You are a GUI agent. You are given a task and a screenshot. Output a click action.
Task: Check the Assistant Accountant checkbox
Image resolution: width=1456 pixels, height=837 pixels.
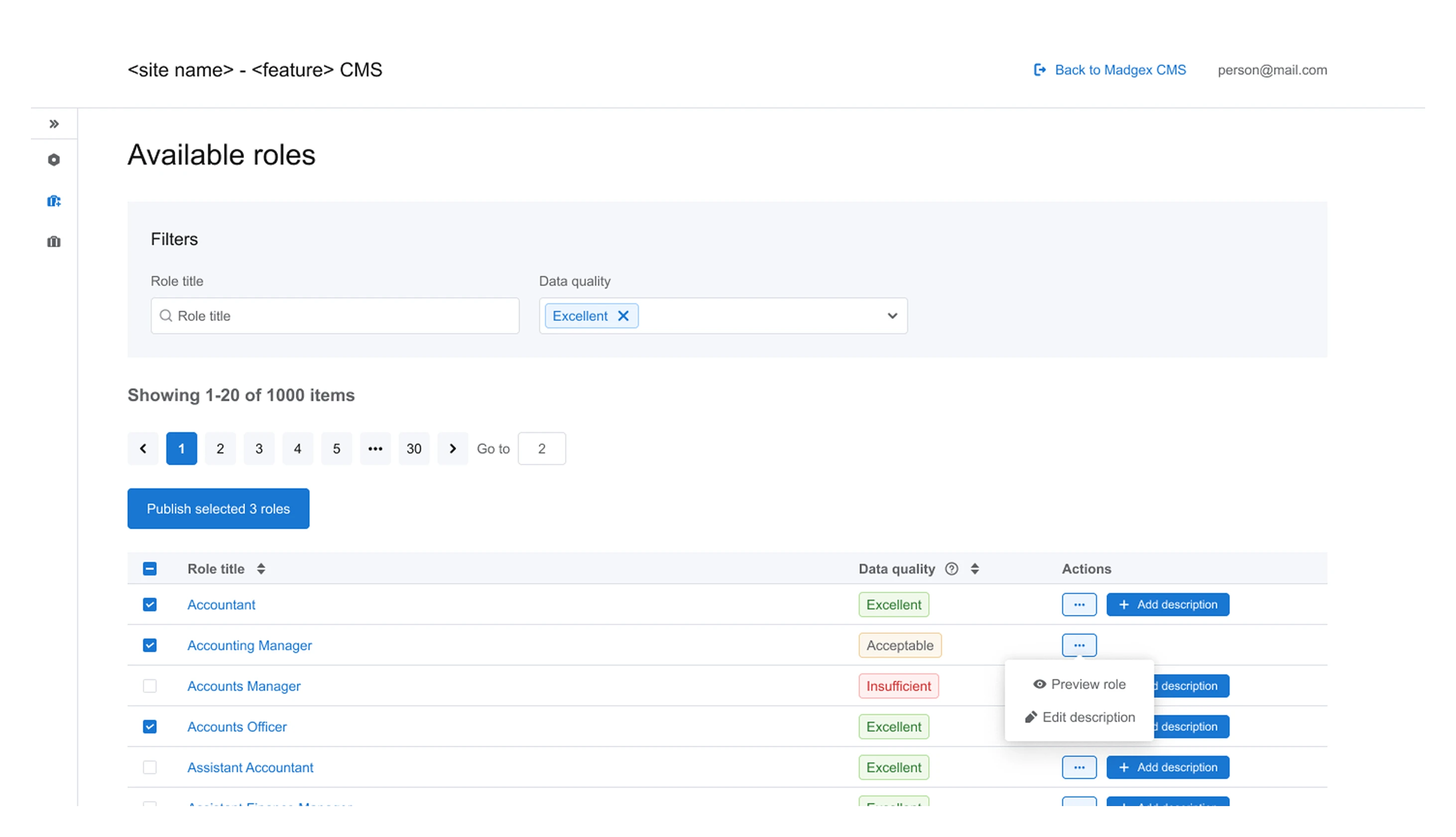tap(150, 767)
